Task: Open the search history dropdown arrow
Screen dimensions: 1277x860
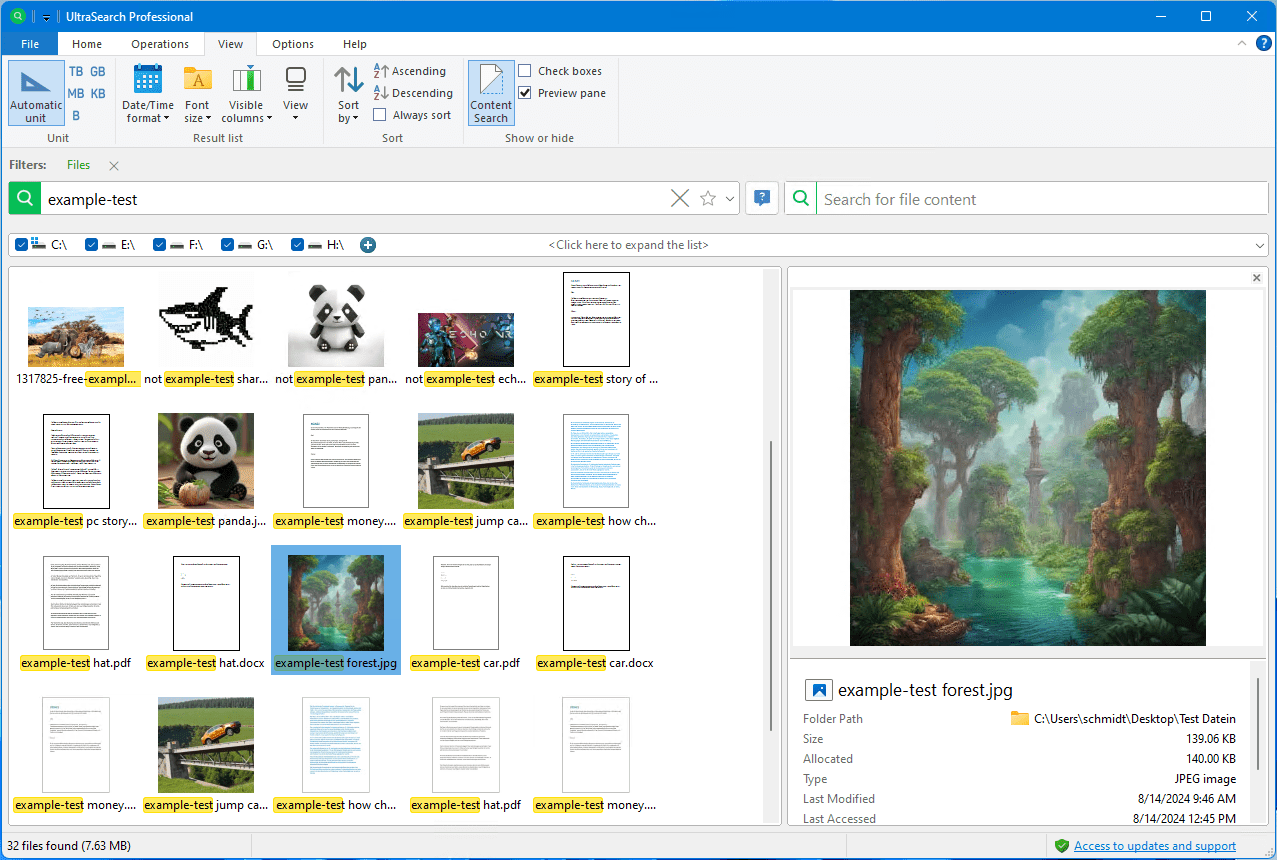Action: 730,199
